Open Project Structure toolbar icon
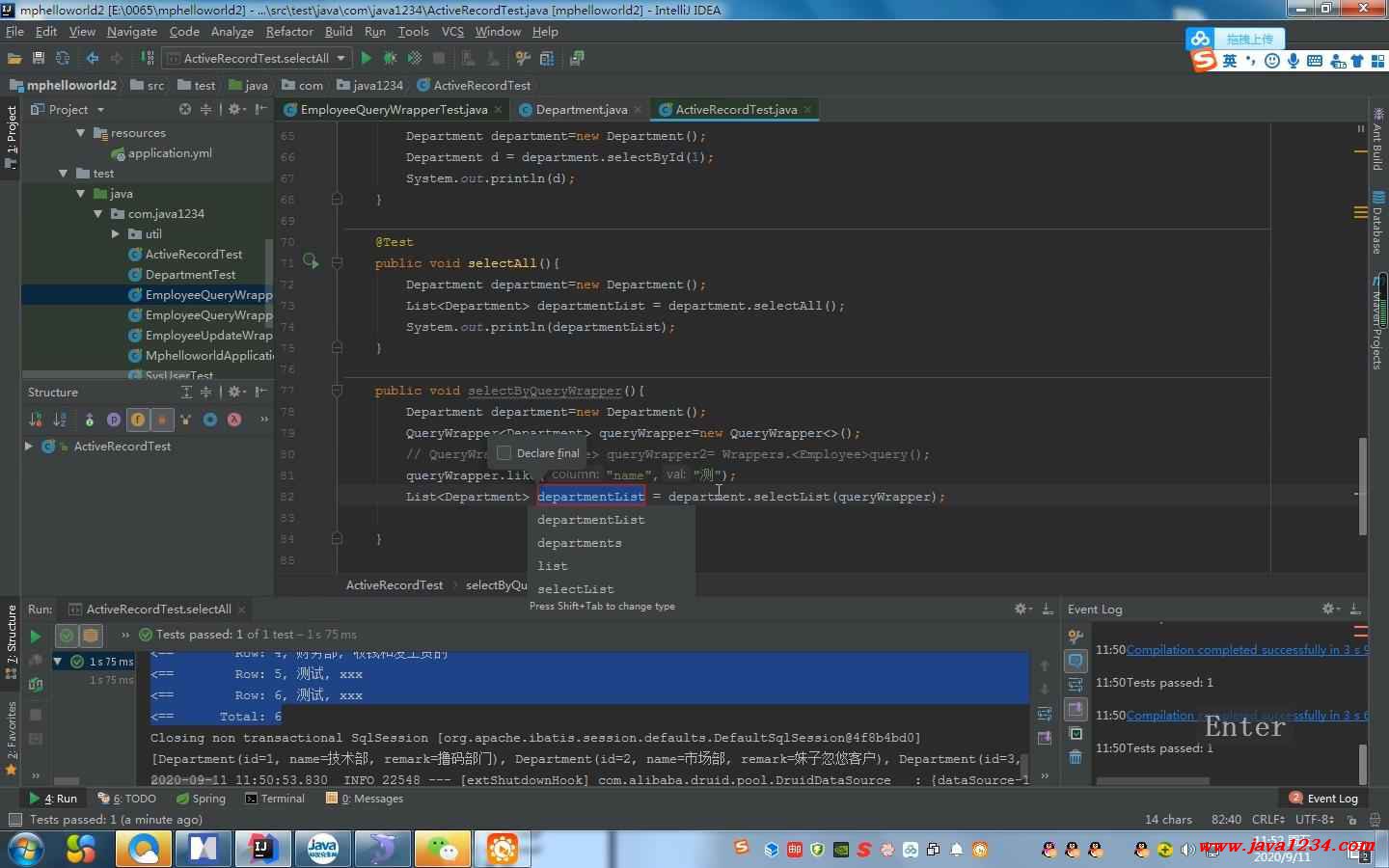Viewport: 1389px width, 868px height. click(547, 58)
